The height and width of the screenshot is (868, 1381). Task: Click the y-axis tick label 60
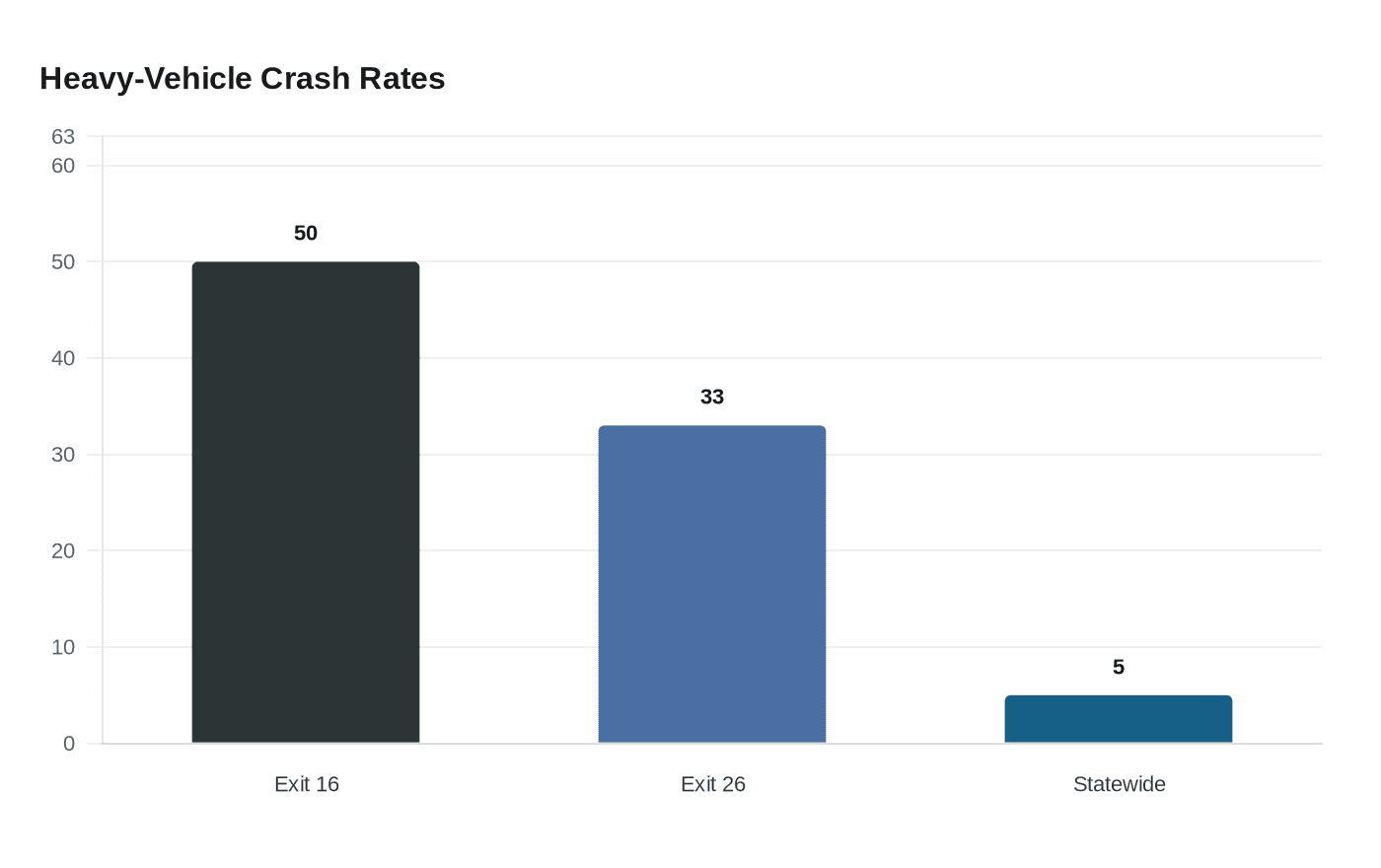coord(63,166)
